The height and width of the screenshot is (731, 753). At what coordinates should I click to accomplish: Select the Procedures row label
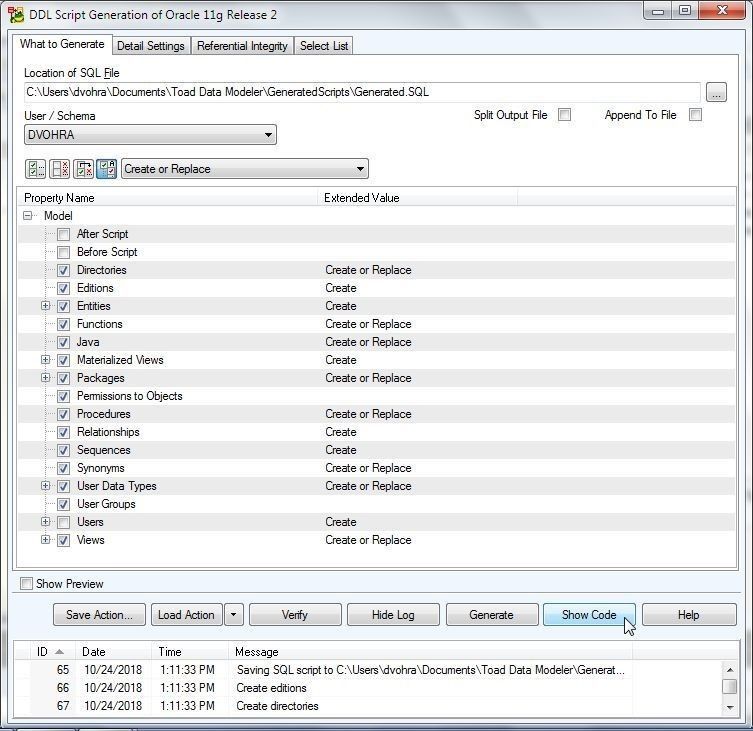pos(104,414)
